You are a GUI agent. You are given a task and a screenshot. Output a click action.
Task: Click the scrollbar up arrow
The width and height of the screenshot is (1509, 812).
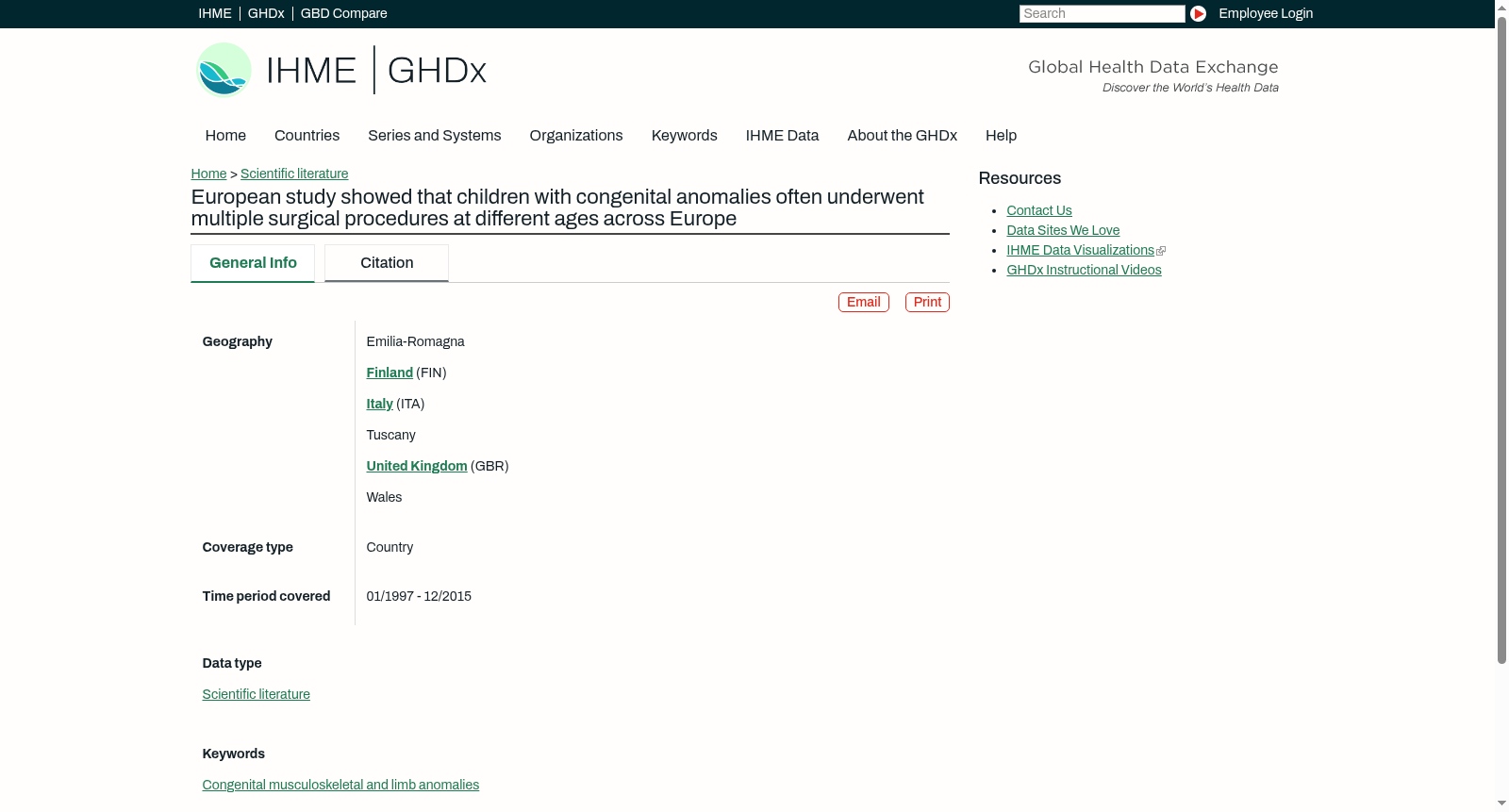1501,7
